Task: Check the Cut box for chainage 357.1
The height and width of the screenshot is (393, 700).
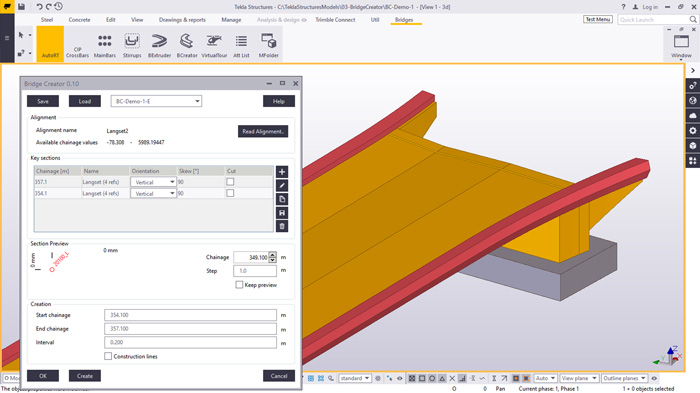Action: coord(230,182)
